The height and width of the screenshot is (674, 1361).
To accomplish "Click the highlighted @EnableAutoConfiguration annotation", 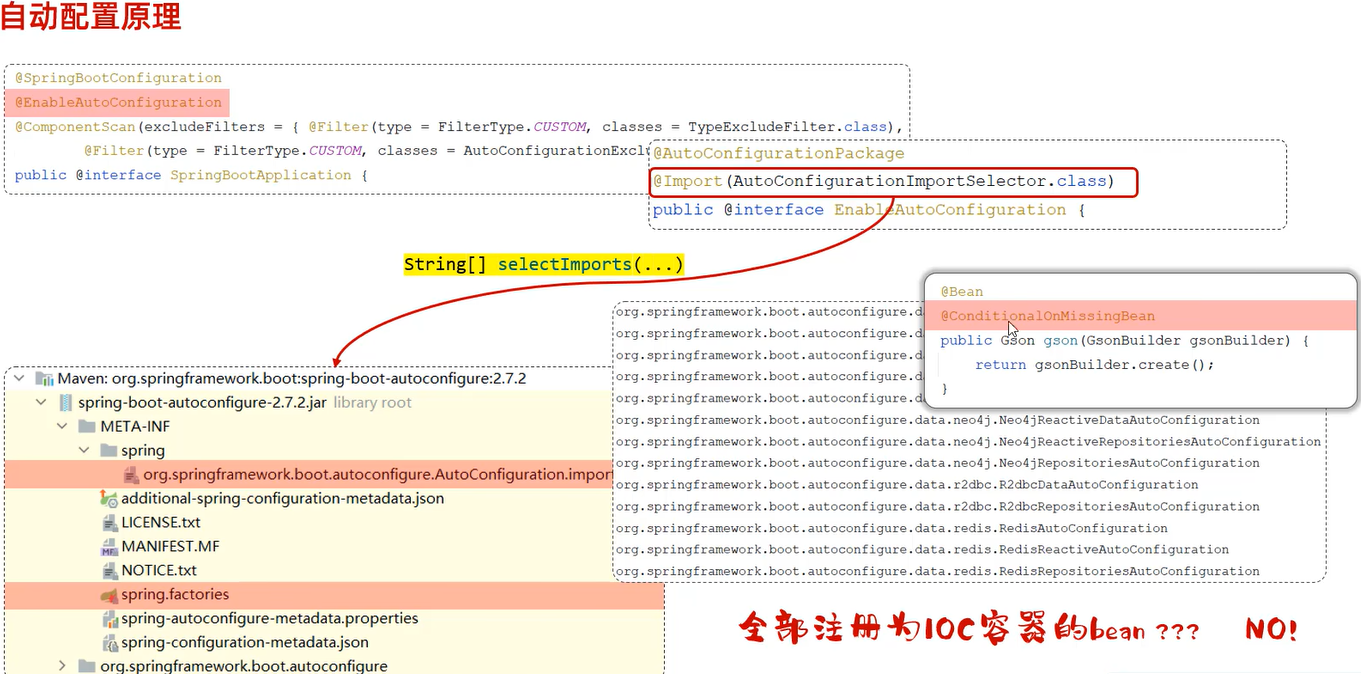I will pyautogui.click(x=119, y=102).
